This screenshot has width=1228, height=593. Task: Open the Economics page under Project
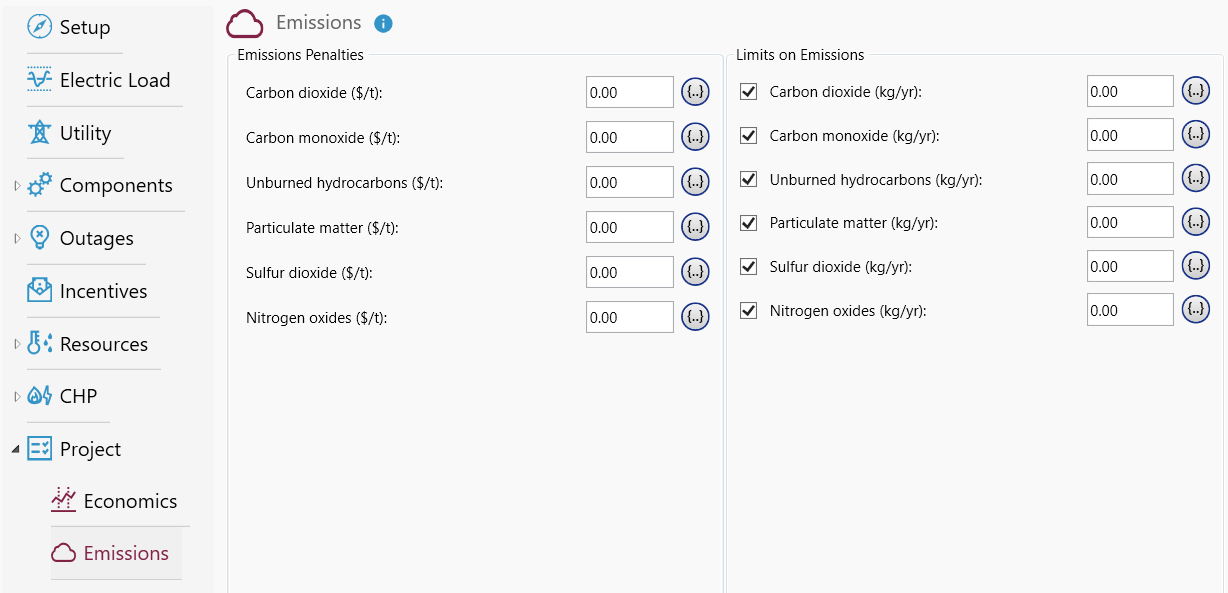[130, 501]
